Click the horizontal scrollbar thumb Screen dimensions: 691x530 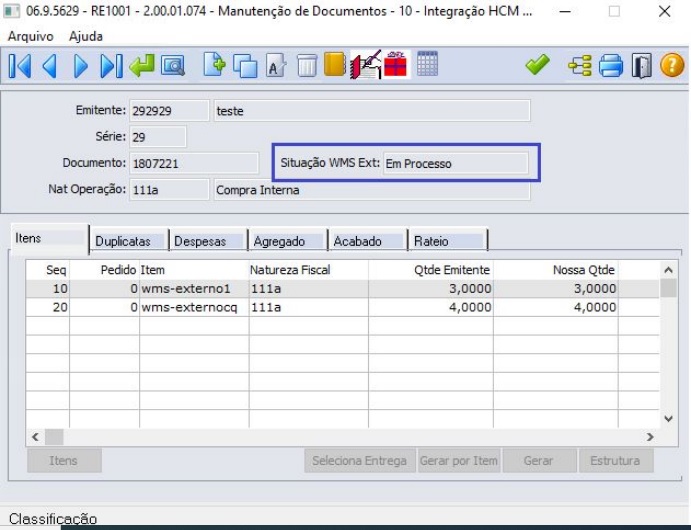click(54, 437)
